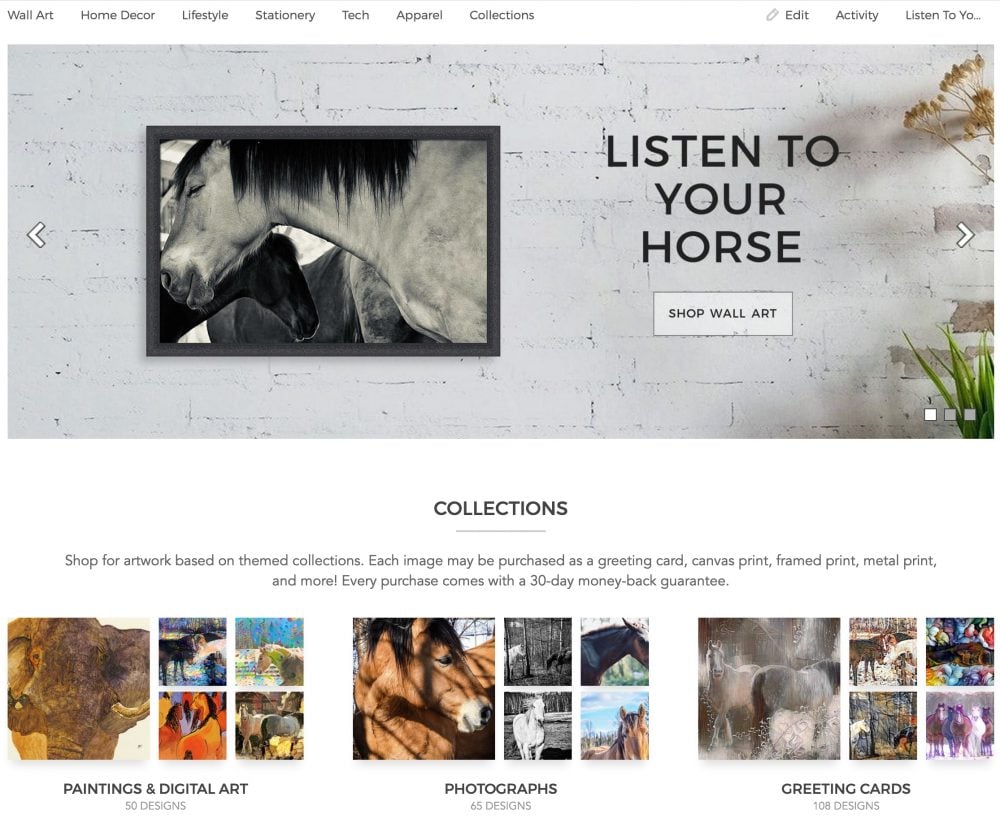Screen dimensions: 1000x823
Task: Open the Wall Art menu
Action: coord(30,15)
